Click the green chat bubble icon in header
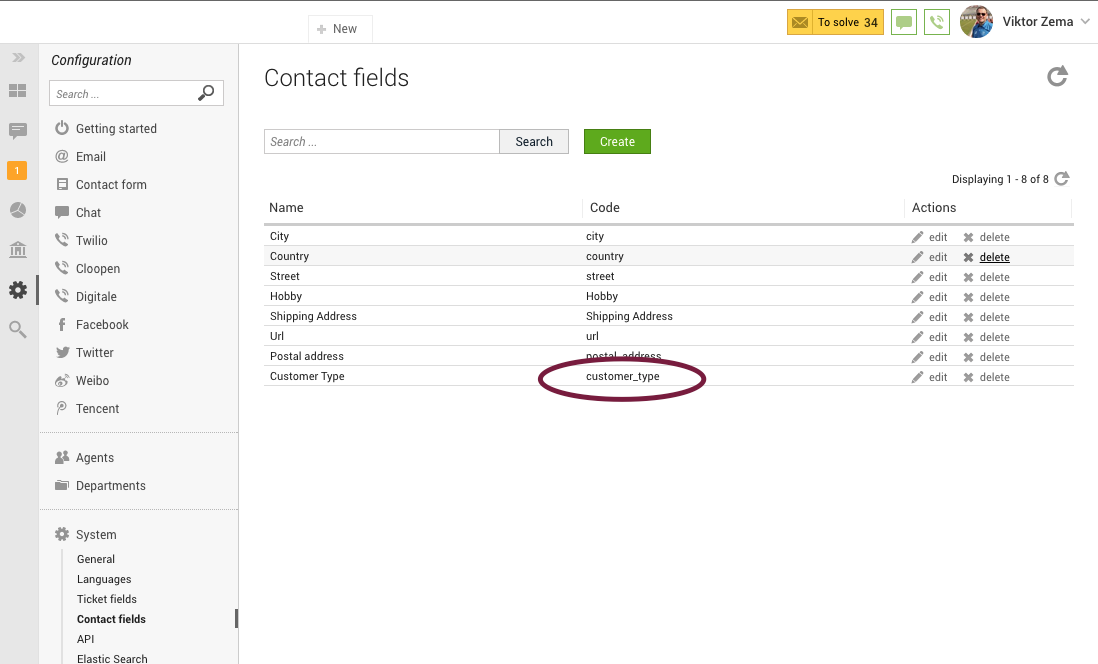The image size is (1098, 664). tap(904, 22)
